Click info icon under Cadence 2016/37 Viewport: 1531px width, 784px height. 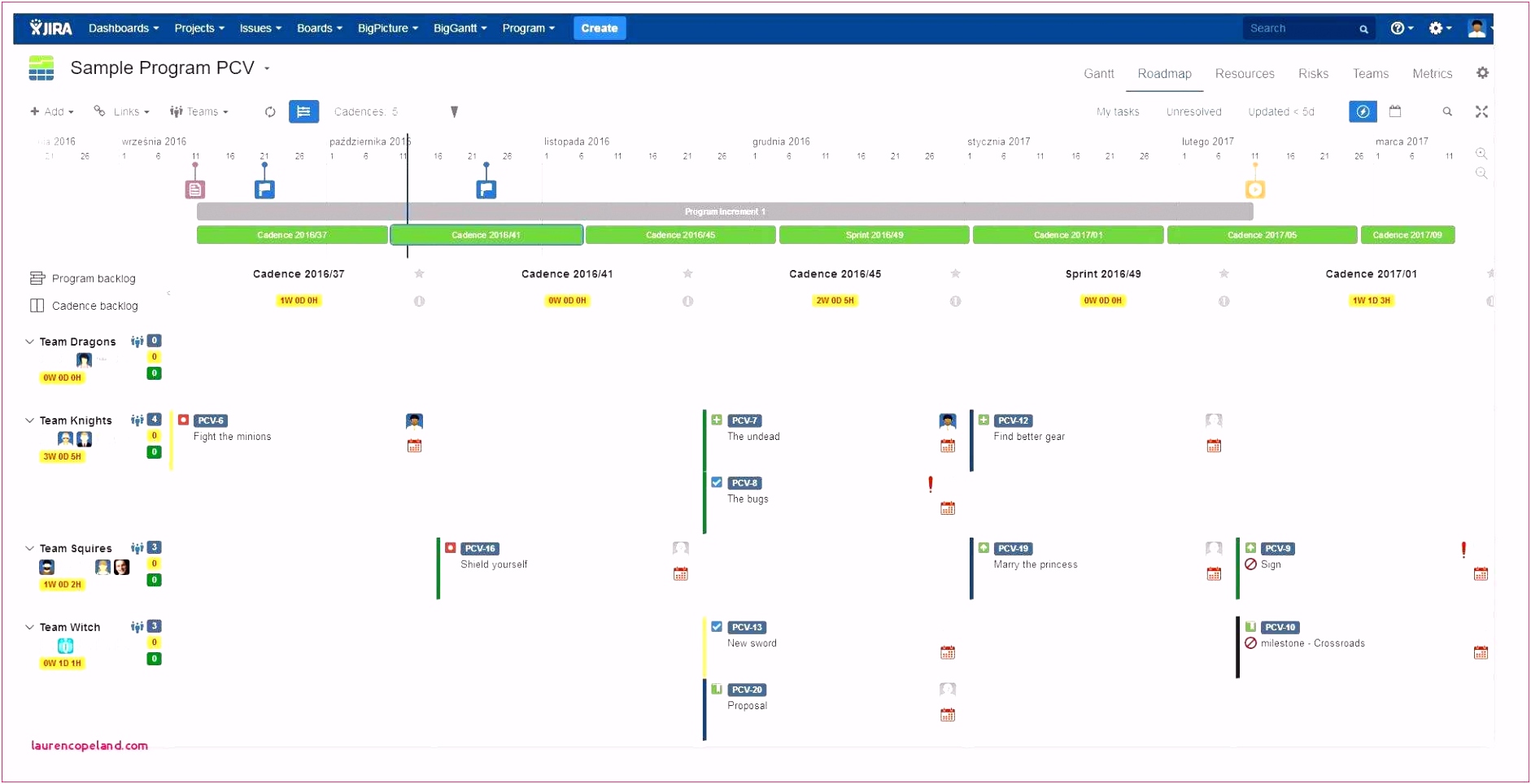[419, 301]
